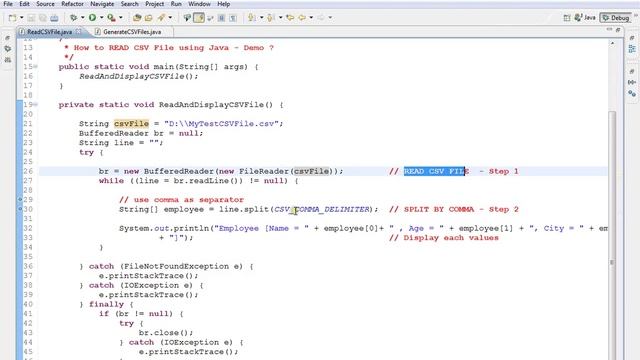This screenshot has height=360, width=640.
Task: Open the Servers view in left sidebar
Action: (7, 60)
